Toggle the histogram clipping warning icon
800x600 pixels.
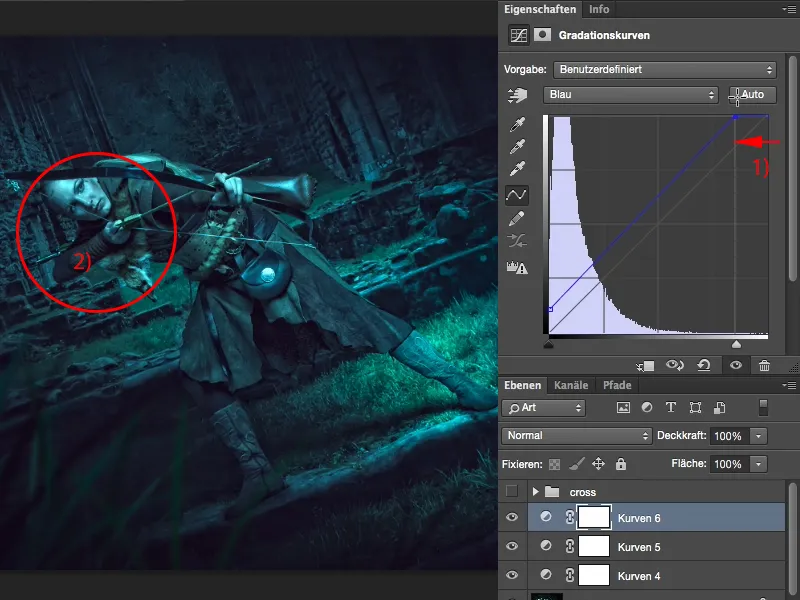[x=516, y=267]
